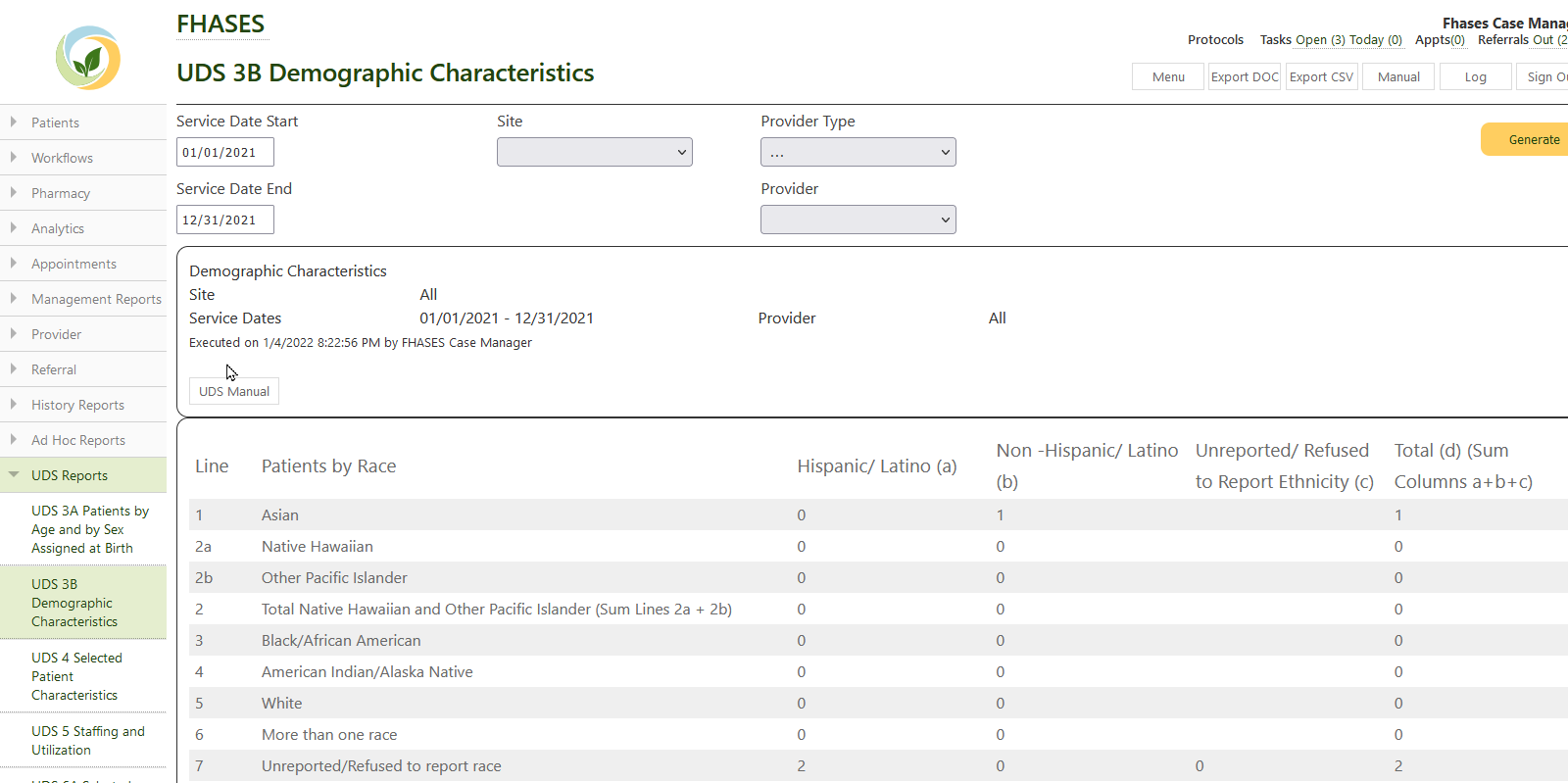
Task: Open the Site dropdown
Action: tap(594, 152)
